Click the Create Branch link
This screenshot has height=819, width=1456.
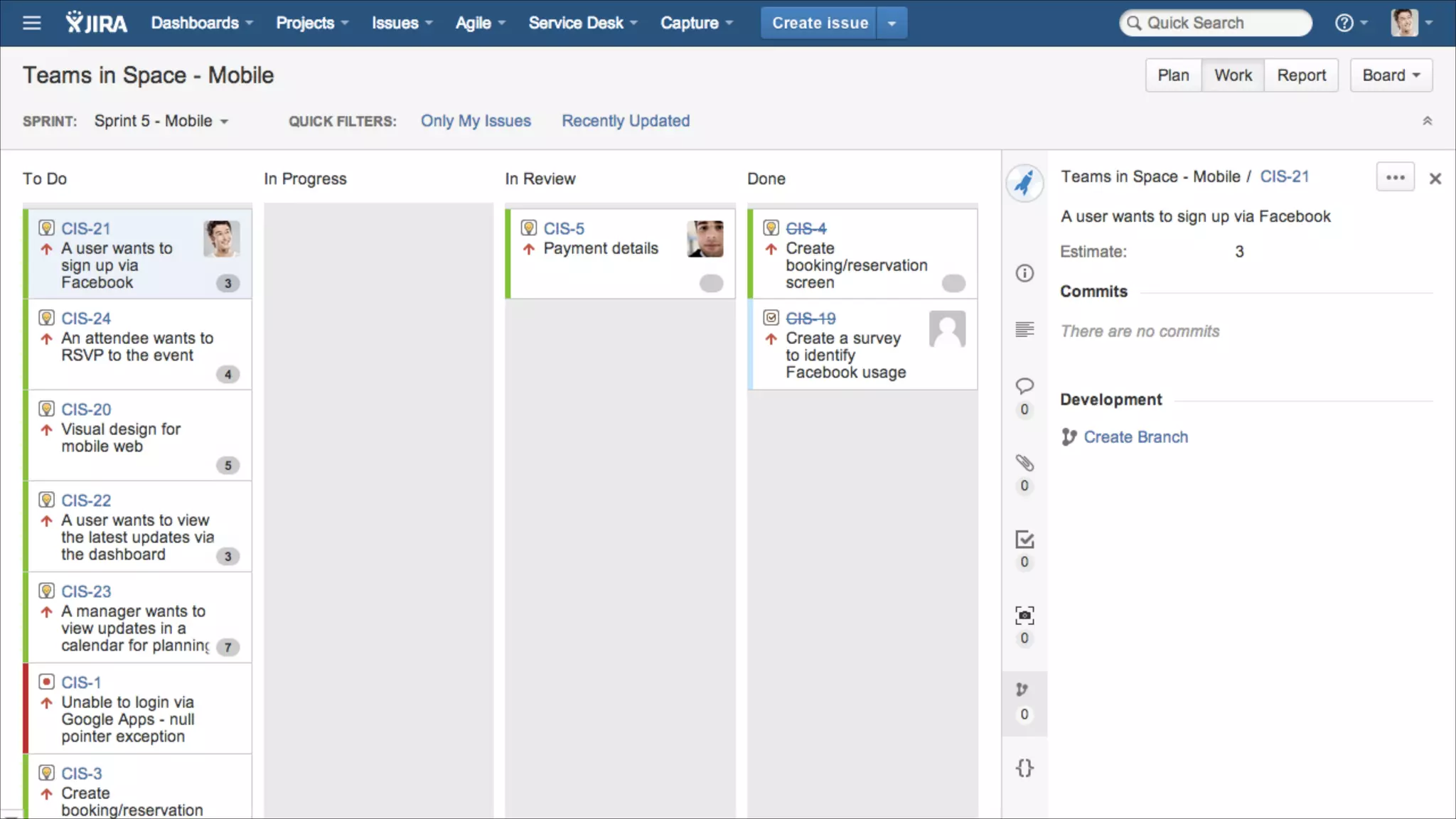1135,437
